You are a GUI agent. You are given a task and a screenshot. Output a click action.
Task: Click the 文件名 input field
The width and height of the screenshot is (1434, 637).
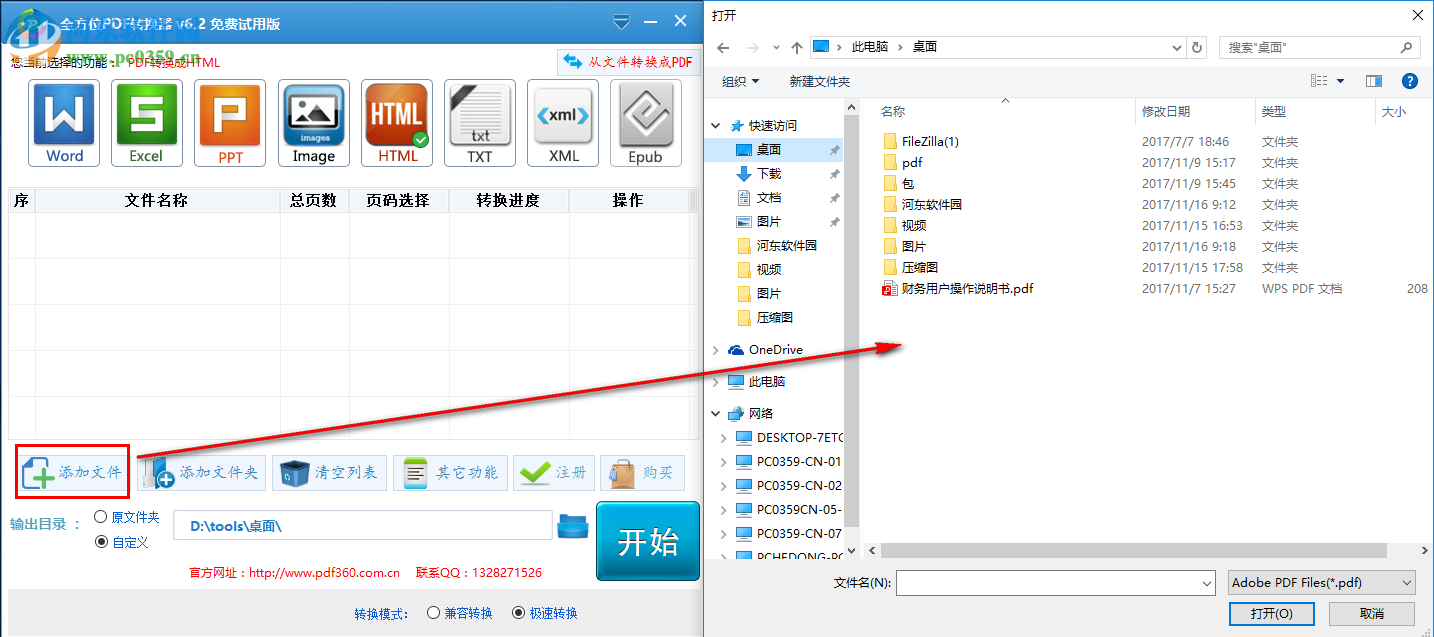pyautogui.click(x=1046, y=582)
